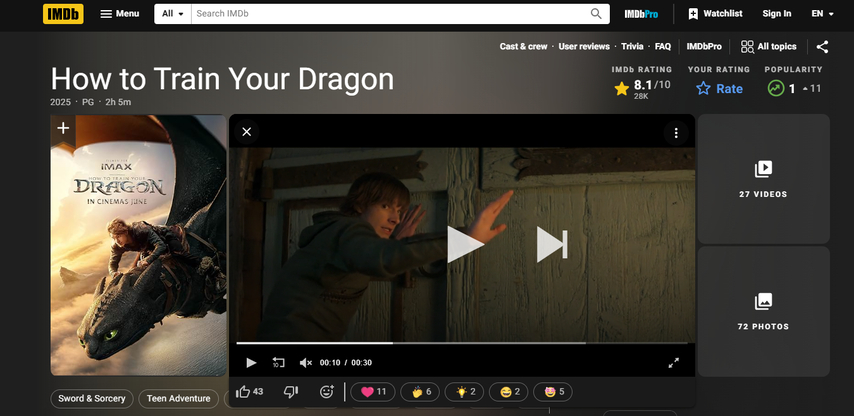
Task: Open video player more options menu
Action: (676, 133)
